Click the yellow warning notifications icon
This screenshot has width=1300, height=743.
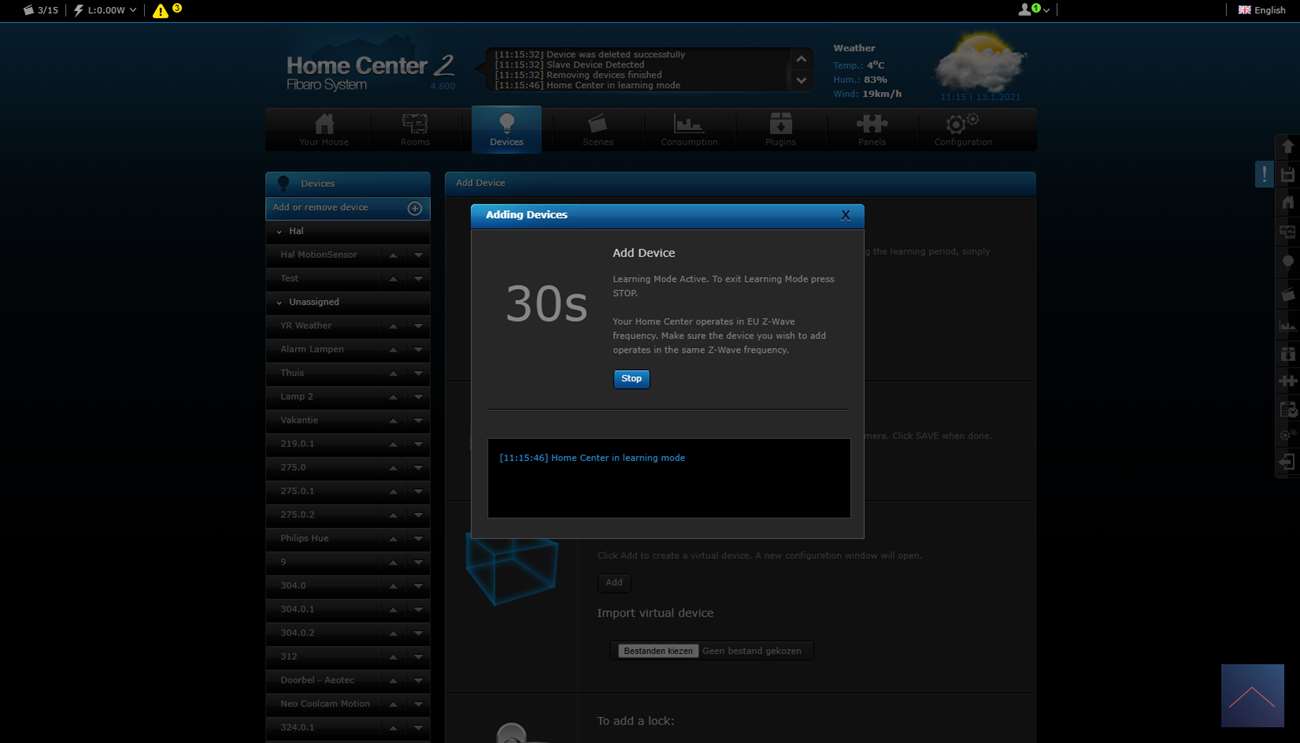(160, 11)
